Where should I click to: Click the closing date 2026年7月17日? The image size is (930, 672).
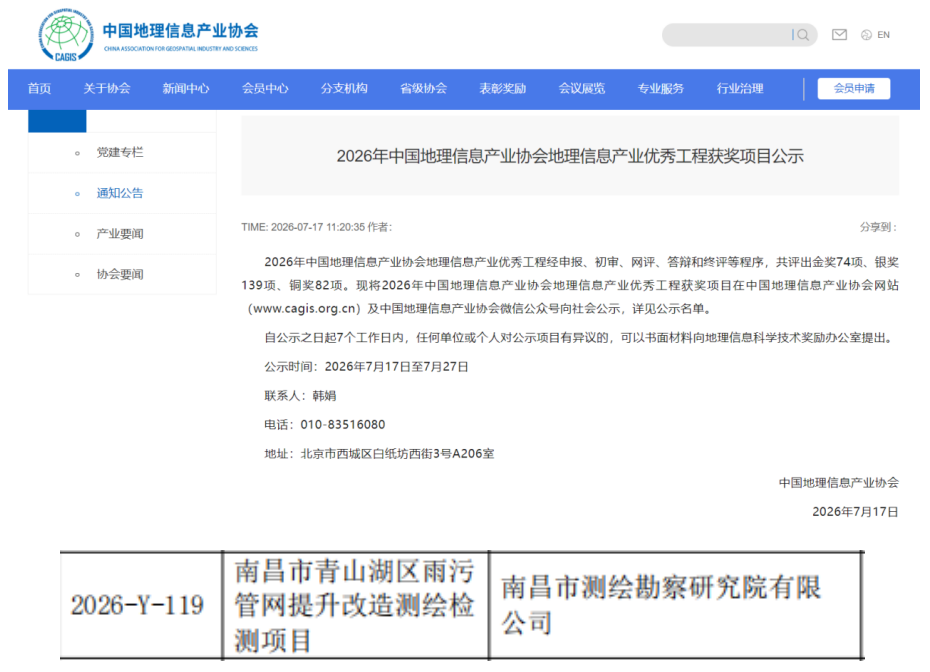point(855,512)
